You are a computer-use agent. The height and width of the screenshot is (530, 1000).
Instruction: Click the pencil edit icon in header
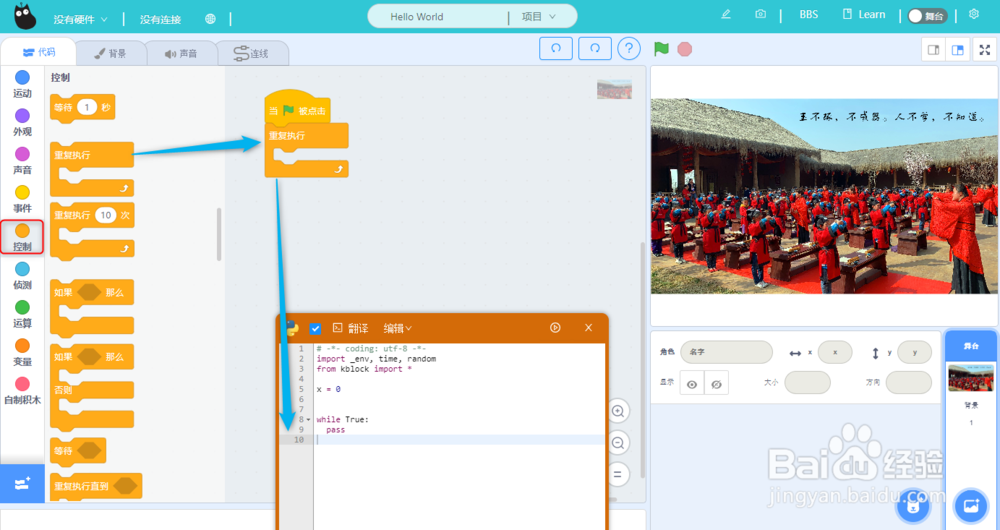pos(726,14)
